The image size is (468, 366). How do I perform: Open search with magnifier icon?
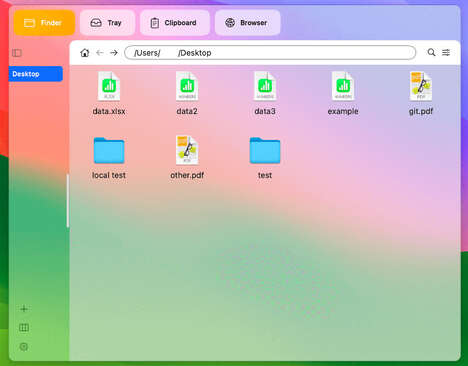(x=431, y=52)
